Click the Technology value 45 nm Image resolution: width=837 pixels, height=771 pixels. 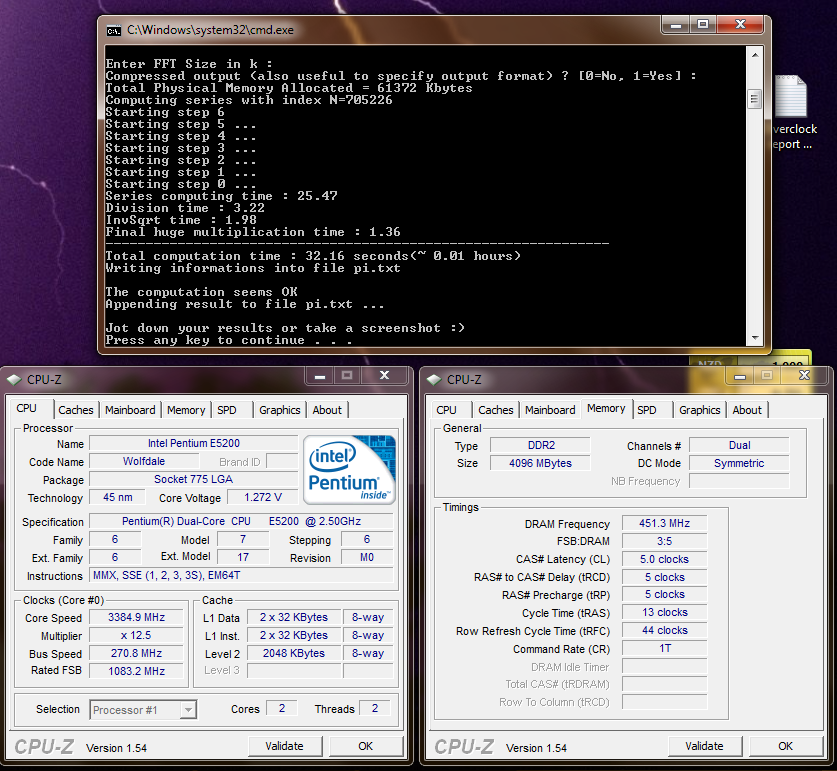[x=117, y=498]
